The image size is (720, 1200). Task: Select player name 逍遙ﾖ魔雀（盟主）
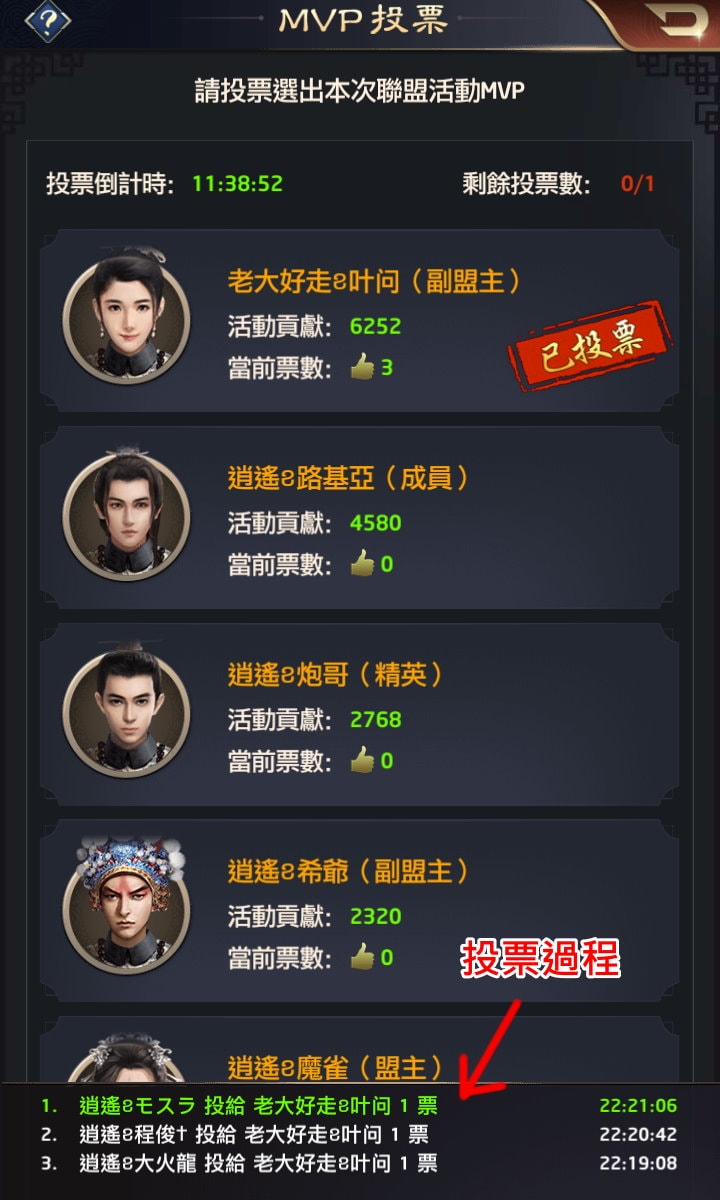click(336, 1068)
